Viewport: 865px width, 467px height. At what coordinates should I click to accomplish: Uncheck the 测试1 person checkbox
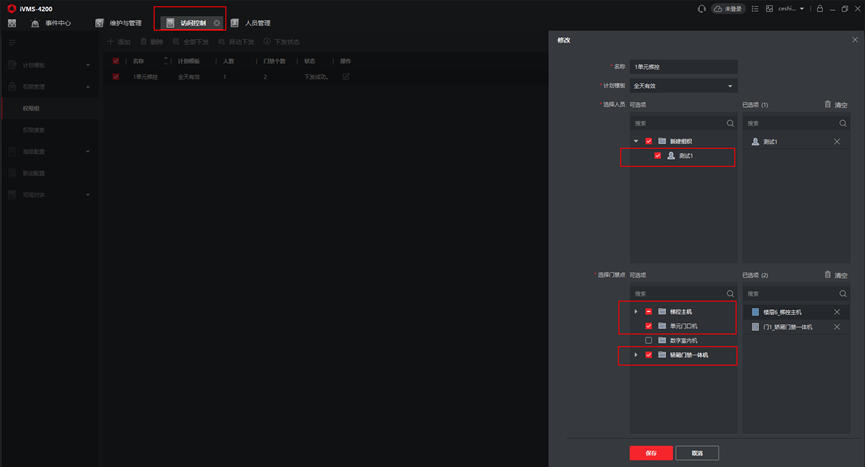tap(657, 156)
